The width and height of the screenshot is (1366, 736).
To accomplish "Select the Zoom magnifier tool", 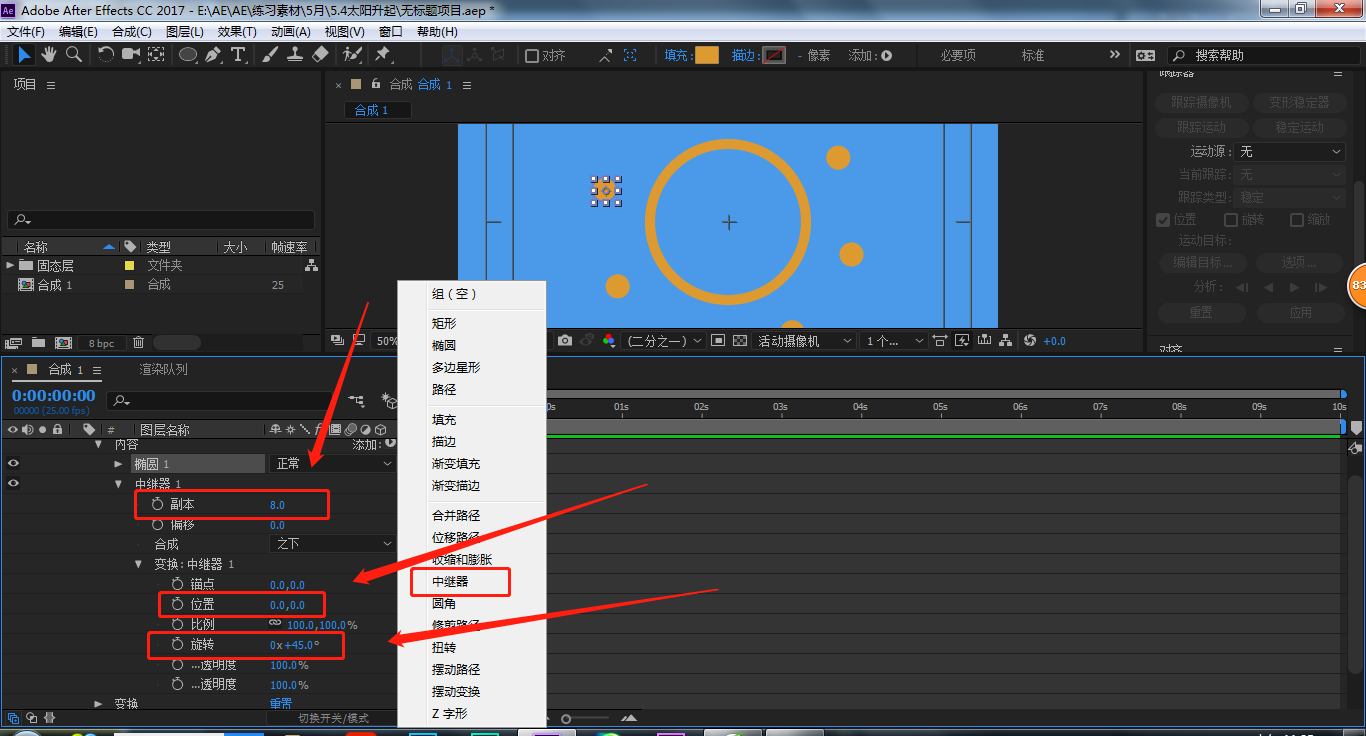I will point(74,55).
